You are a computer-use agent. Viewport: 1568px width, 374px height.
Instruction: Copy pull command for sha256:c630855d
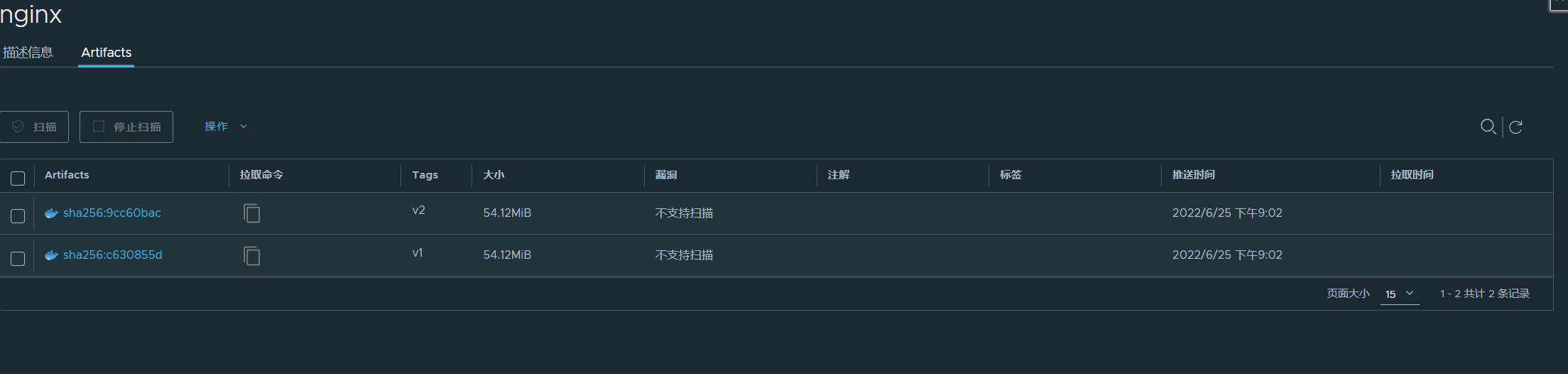pyautogui.click(x=252, y=255)
